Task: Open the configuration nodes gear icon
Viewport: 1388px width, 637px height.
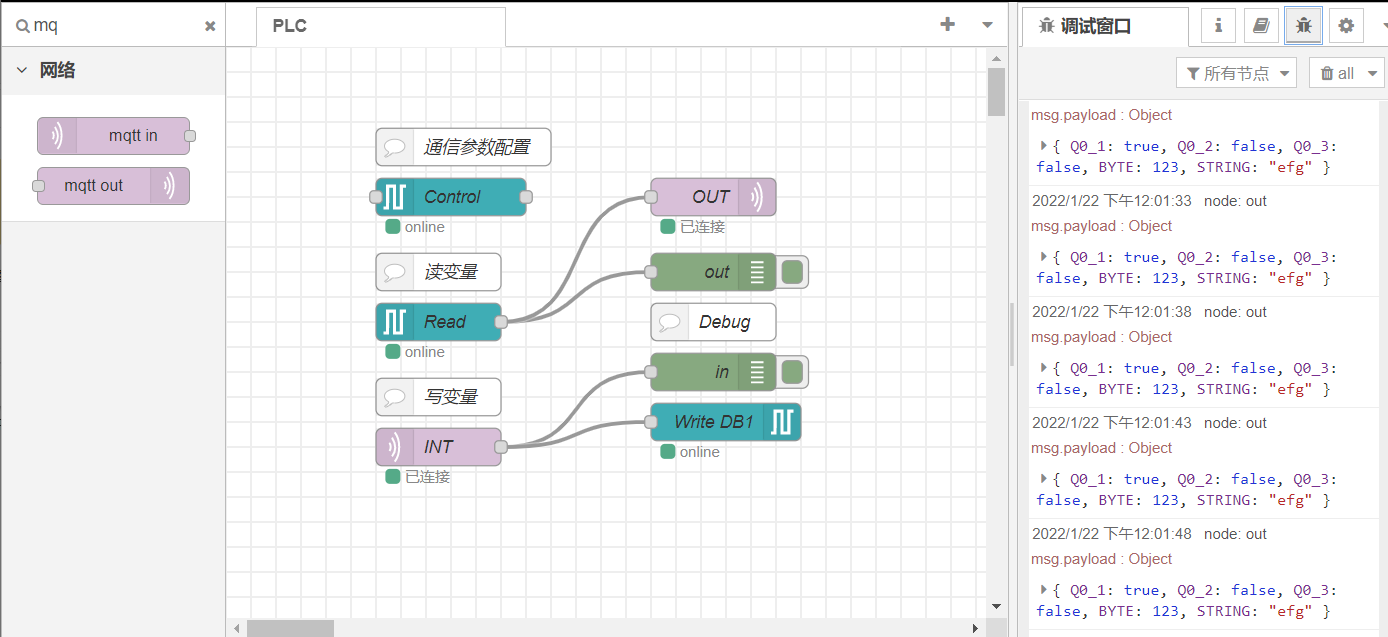Action: [1345, 25]
